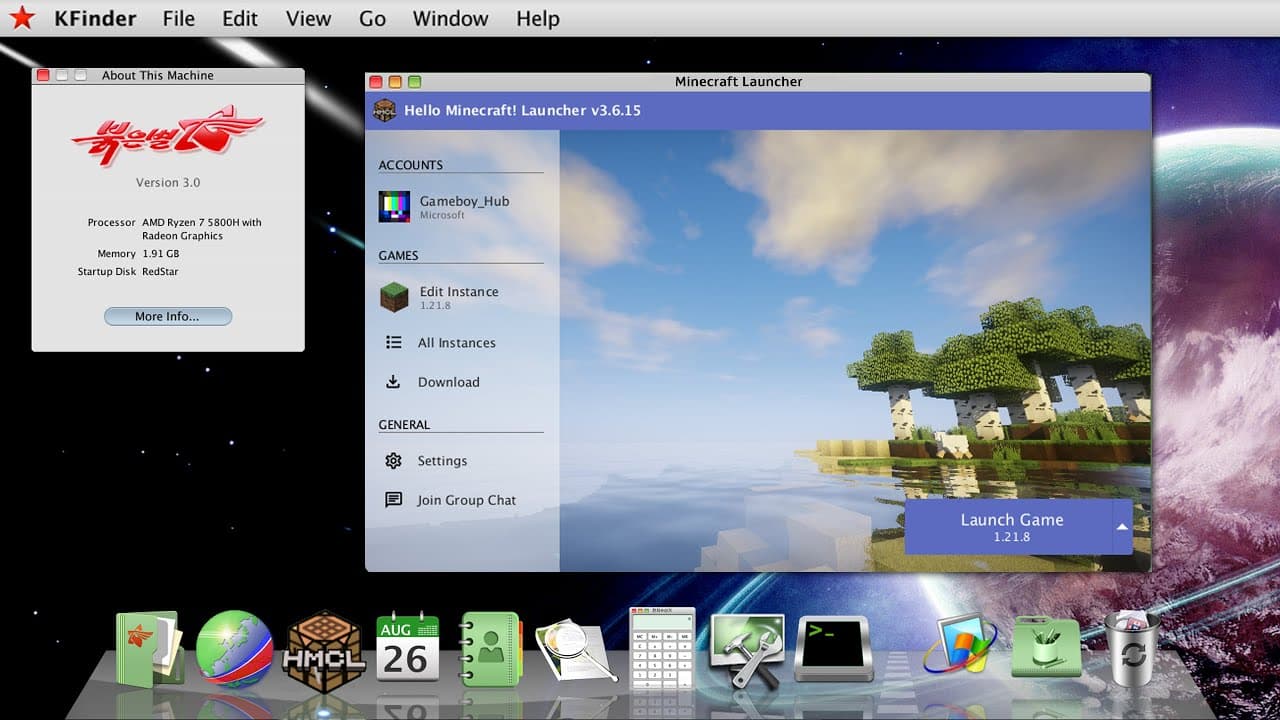Image resolution: width=1280 pixels, height=720 pixels.
Task: Open the green pencil-cup folder in dock
Action: [1046, 648]
